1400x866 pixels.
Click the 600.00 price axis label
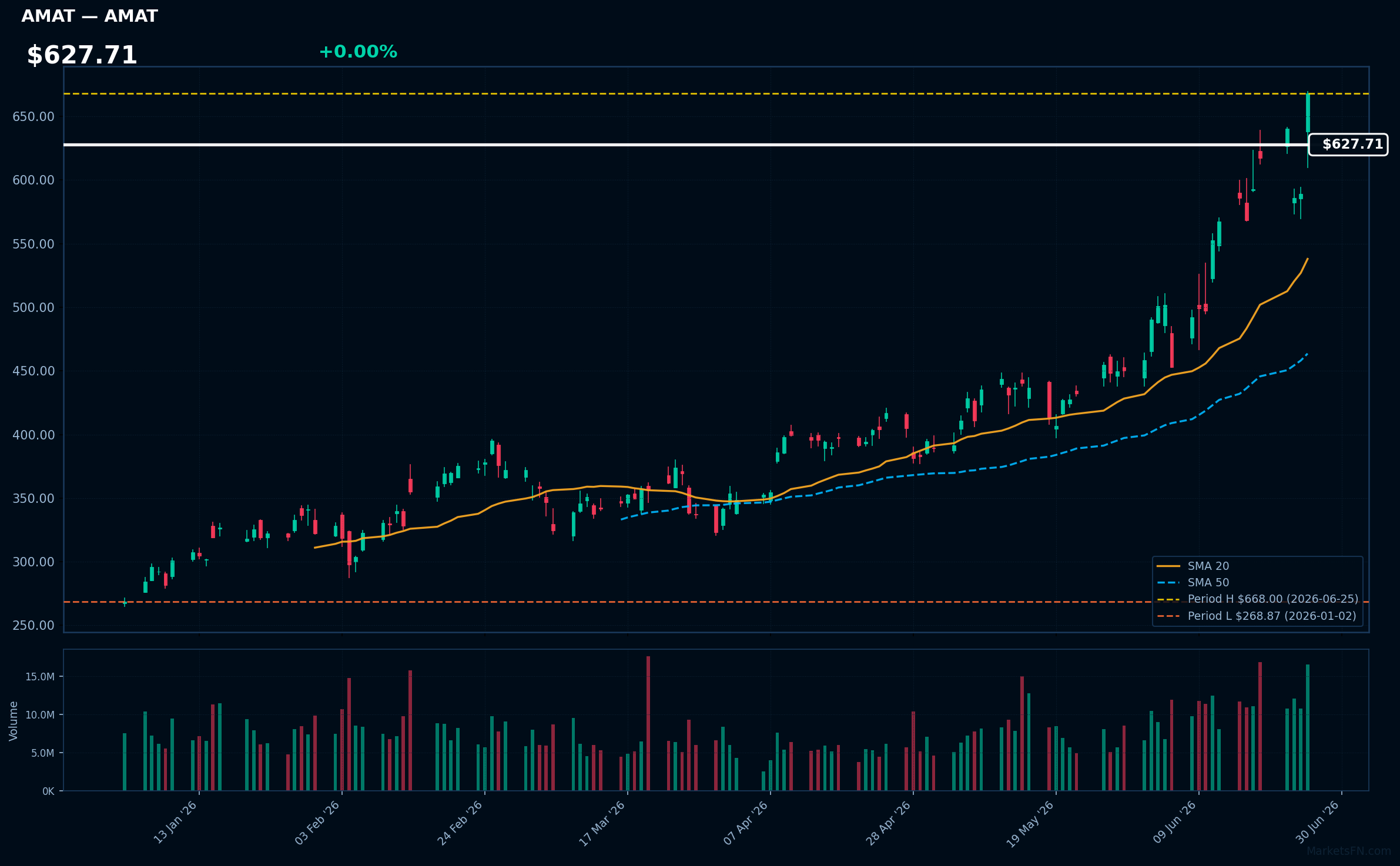[34, 180]
